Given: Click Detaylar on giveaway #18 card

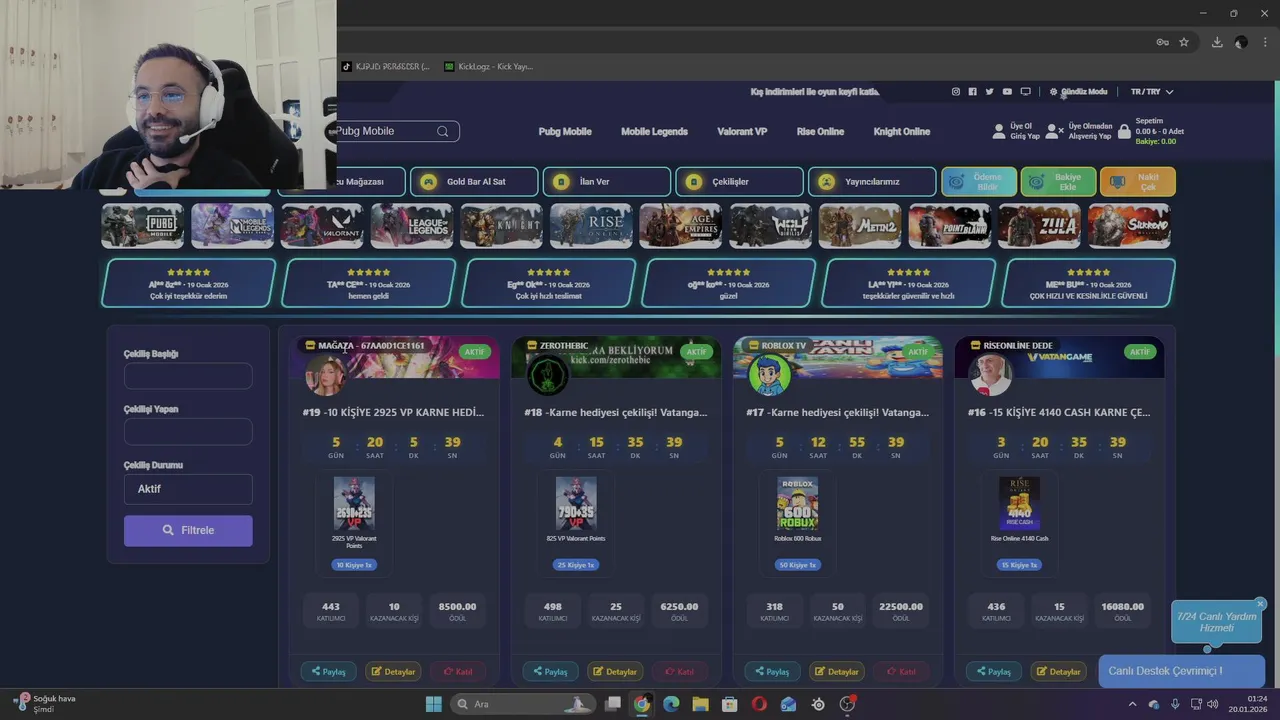Looking at the screenshot, I should (x=615, y=671).
